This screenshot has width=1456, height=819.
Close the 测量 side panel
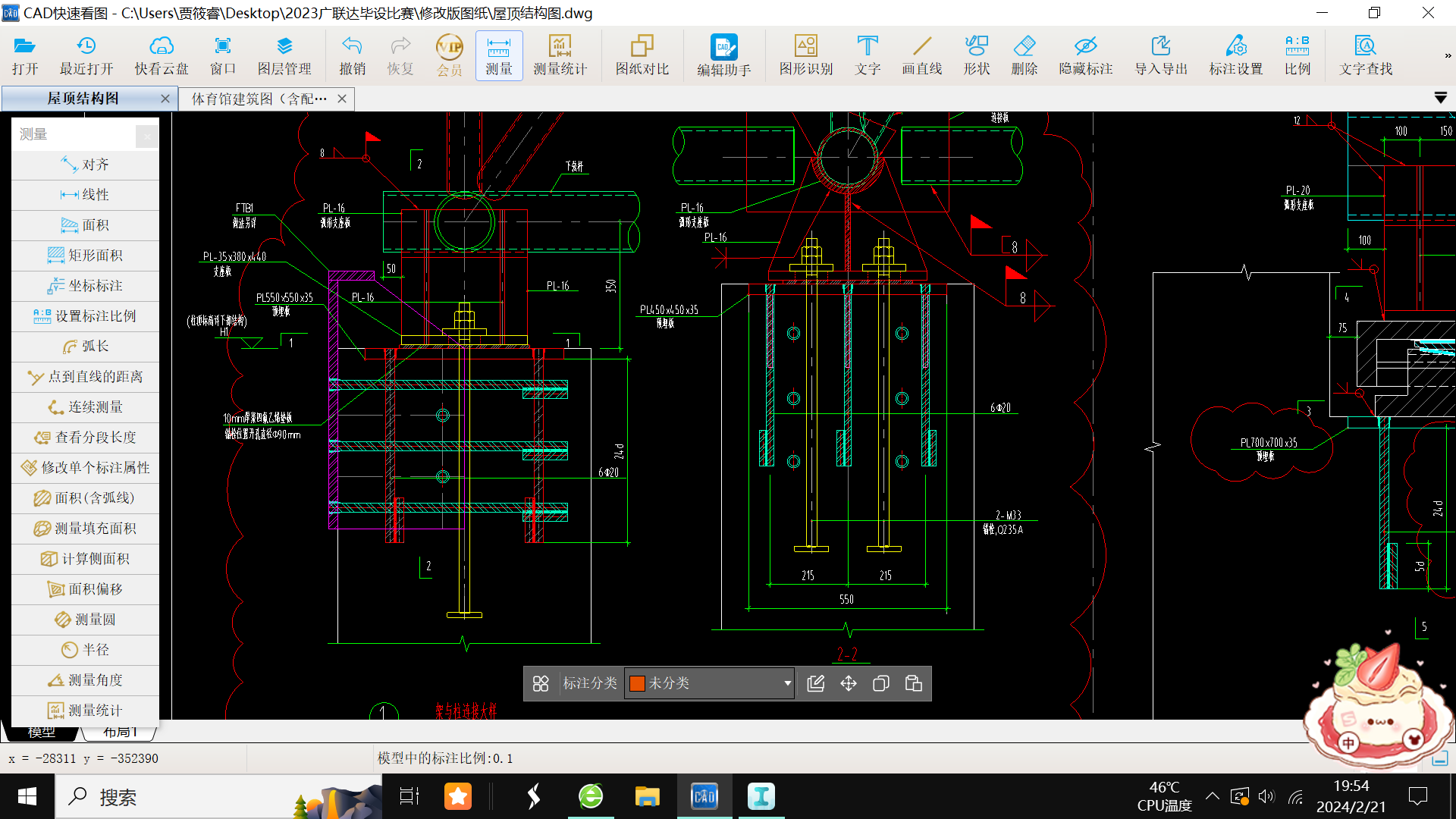(147, 136)
